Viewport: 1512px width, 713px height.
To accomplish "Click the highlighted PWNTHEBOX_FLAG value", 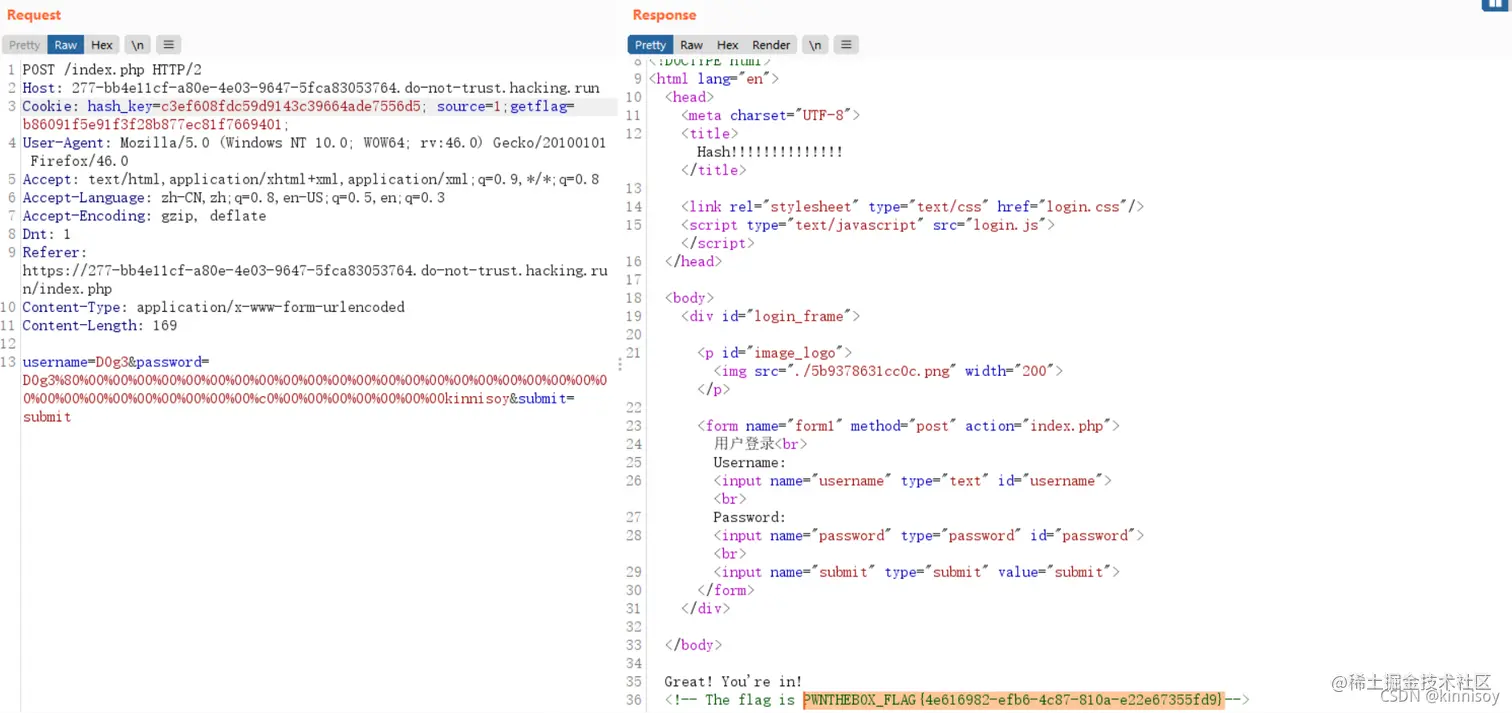I will pos(1013,700).
